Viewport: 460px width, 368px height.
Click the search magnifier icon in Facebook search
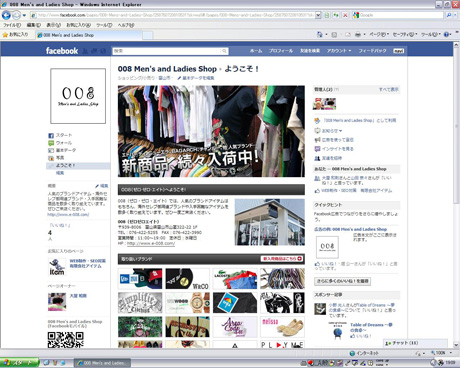tap(224, 51)
